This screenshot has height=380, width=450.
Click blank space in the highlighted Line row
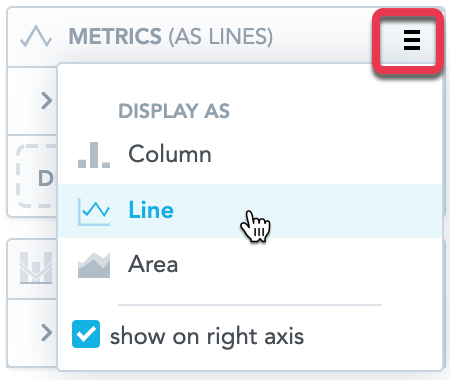pos(350,211)
